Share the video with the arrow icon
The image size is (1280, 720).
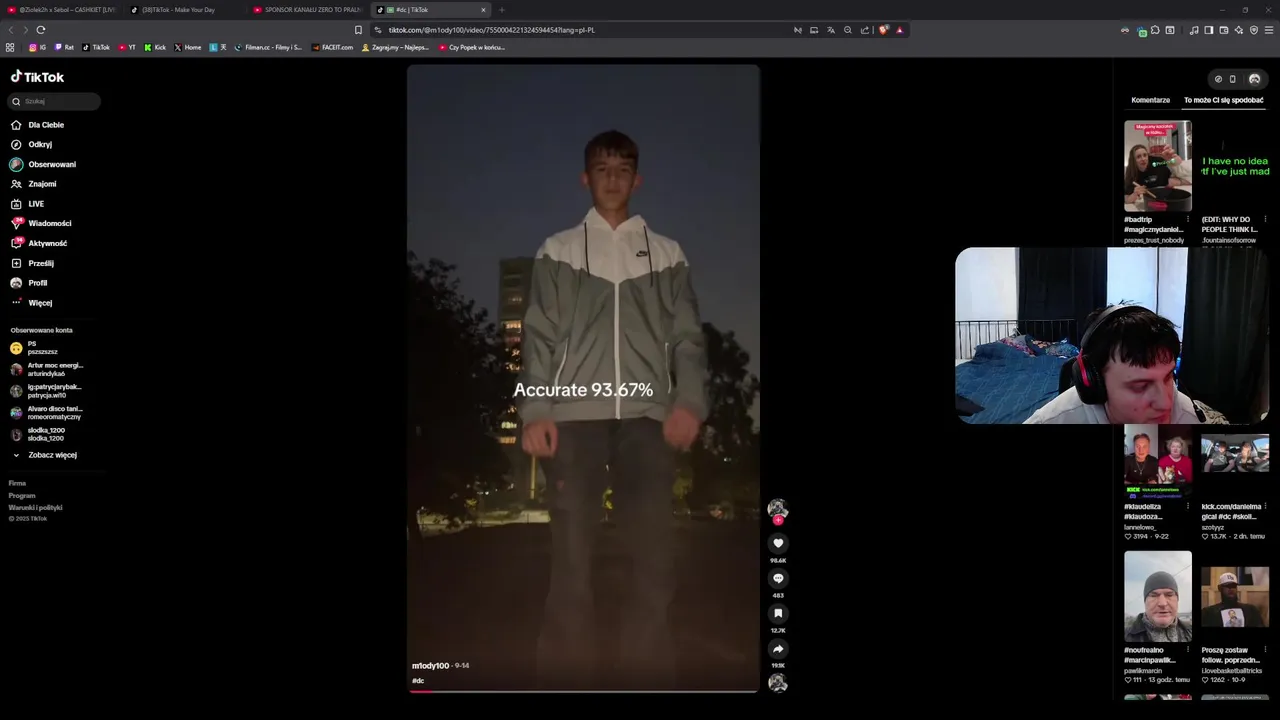click(778, 648)
